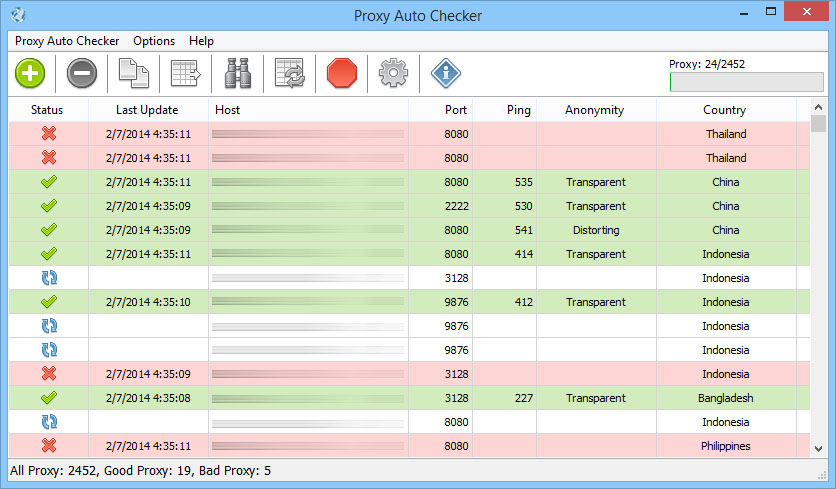This screenshot has width=836, height=489.
Task: Click the green check status for ping 414
Action: click(49, 254)
